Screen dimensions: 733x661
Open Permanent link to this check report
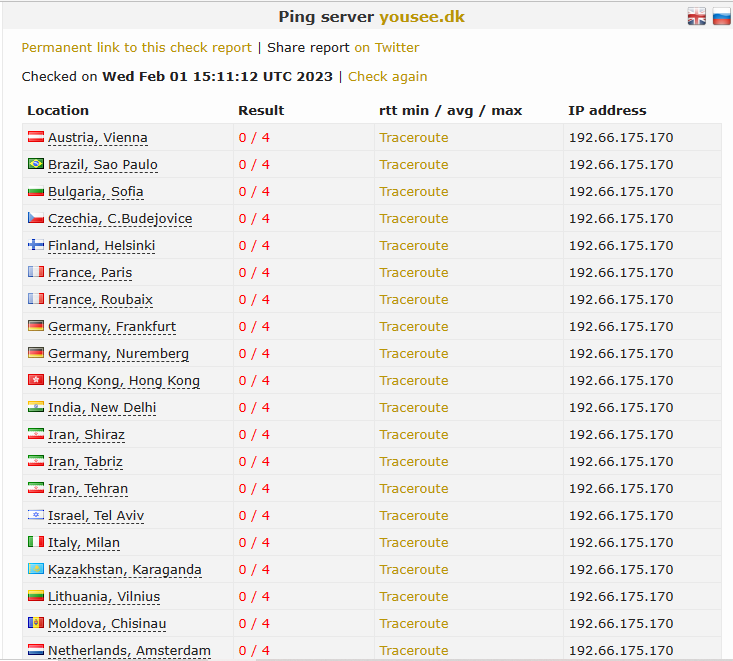pos(137,48)
